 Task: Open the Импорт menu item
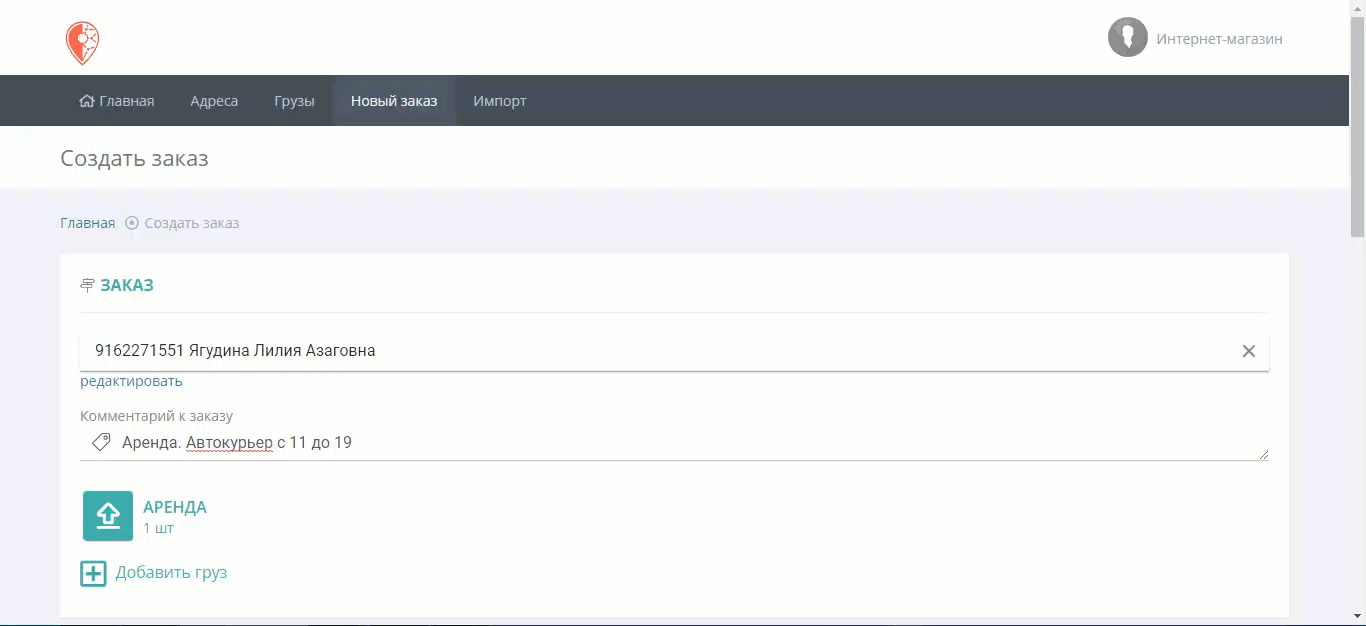coord(500,101)
